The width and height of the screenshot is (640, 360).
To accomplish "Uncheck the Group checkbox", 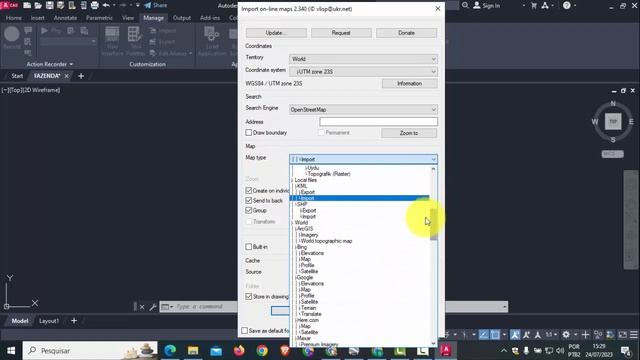I will point(249,210).
